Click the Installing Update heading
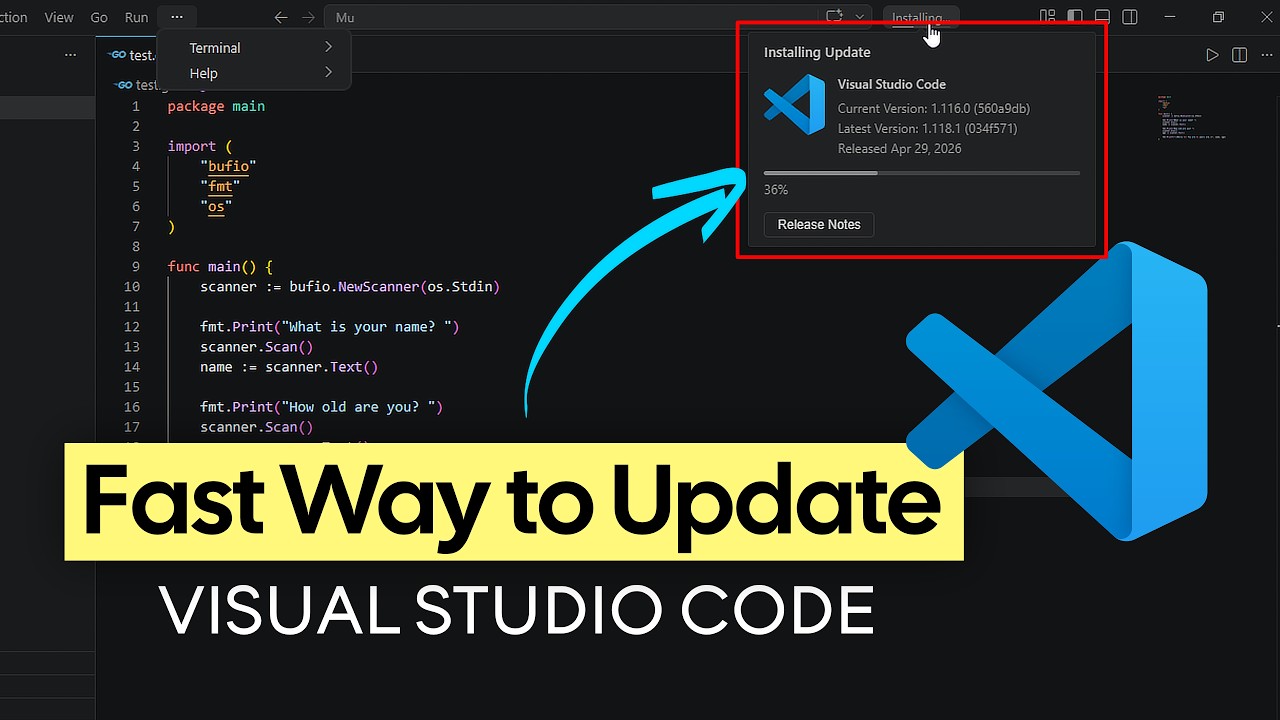1280x720 pixels. click(817, 52)
